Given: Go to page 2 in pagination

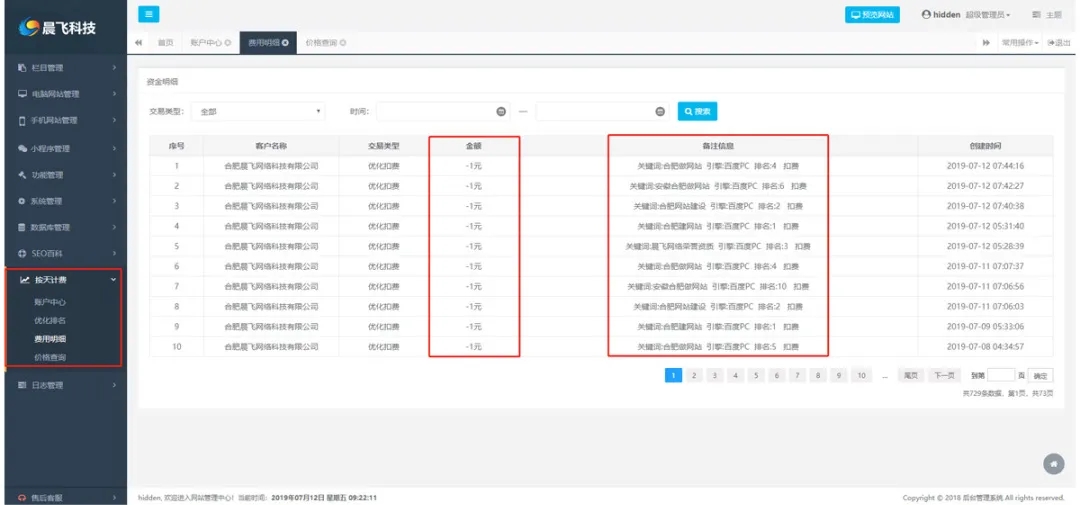Looking at the screenshot, I should click(x=695, y=376).
